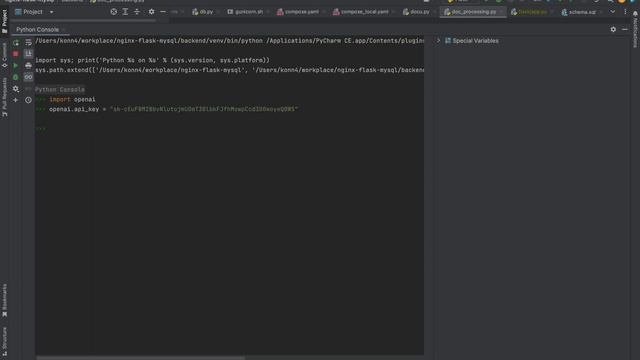Minimize the Python Console tool window
This screenshot has width=640, height=360.
[x=625, y=29]
